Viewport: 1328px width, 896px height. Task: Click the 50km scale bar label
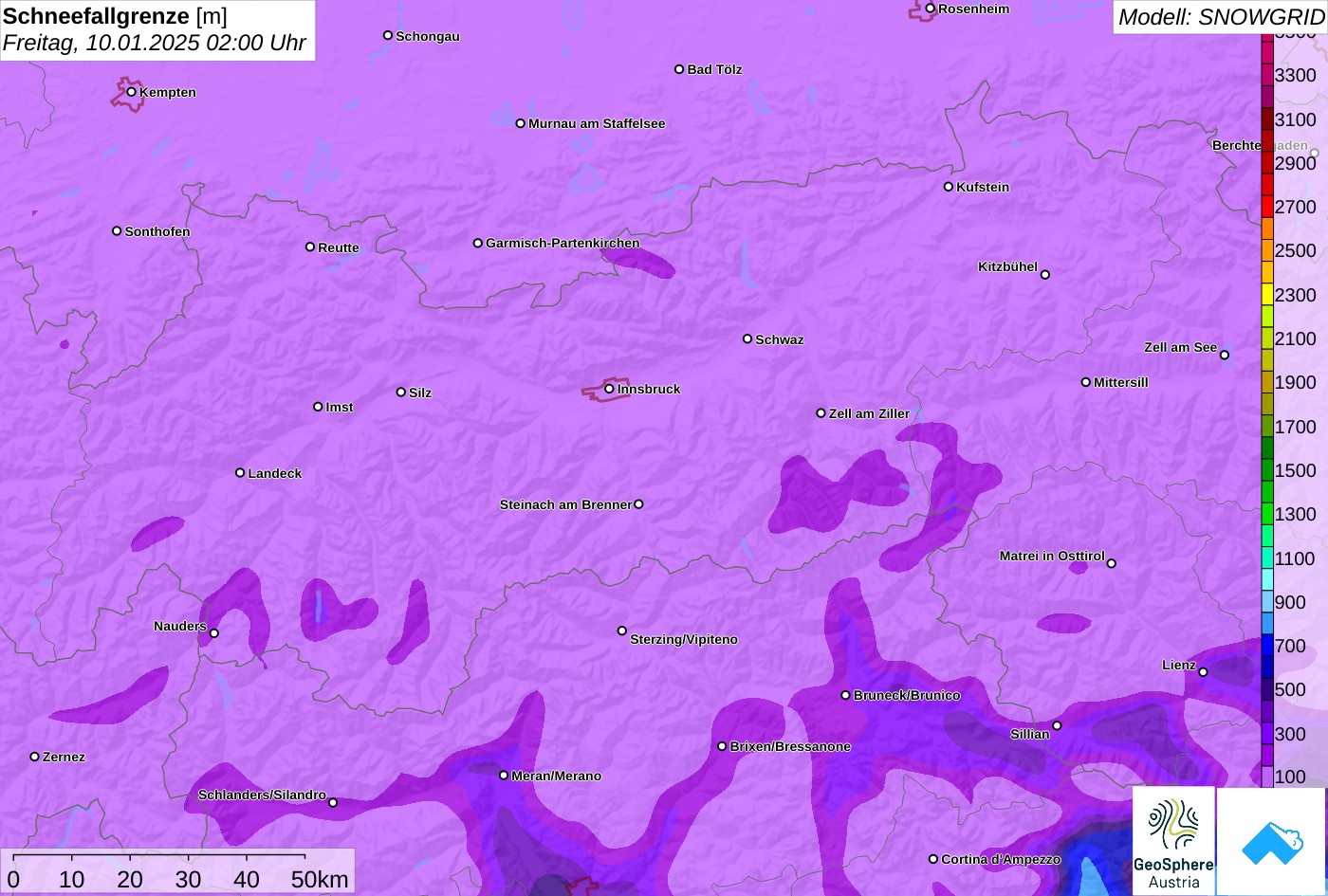pyautogui.click(x=320, y=880)
